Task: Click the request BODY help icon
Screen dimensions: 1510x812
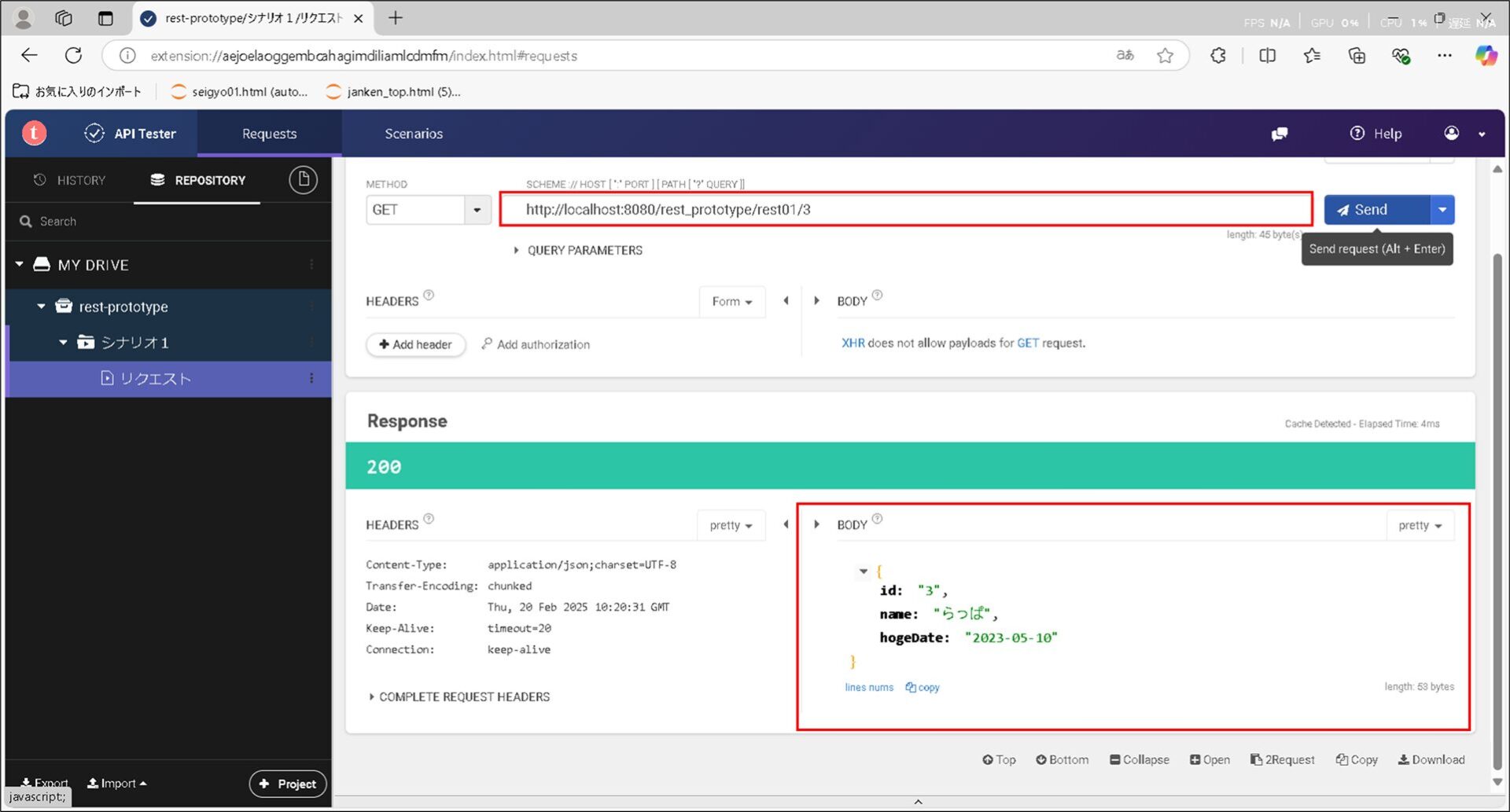Action: (x=878, y=296)
